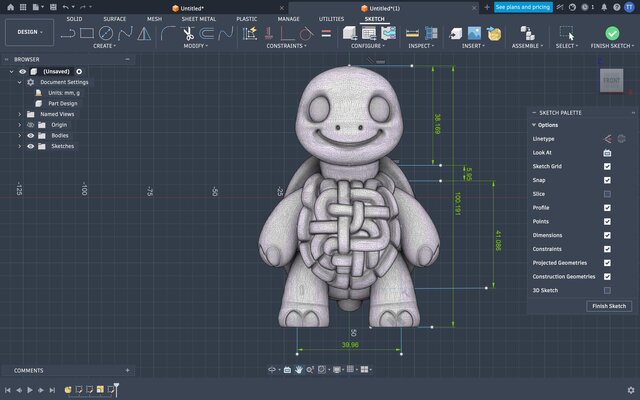This screenshot has height=400, width=640.
Task: Click the Change Parameters table icon
Action: (x=369, y=33)
